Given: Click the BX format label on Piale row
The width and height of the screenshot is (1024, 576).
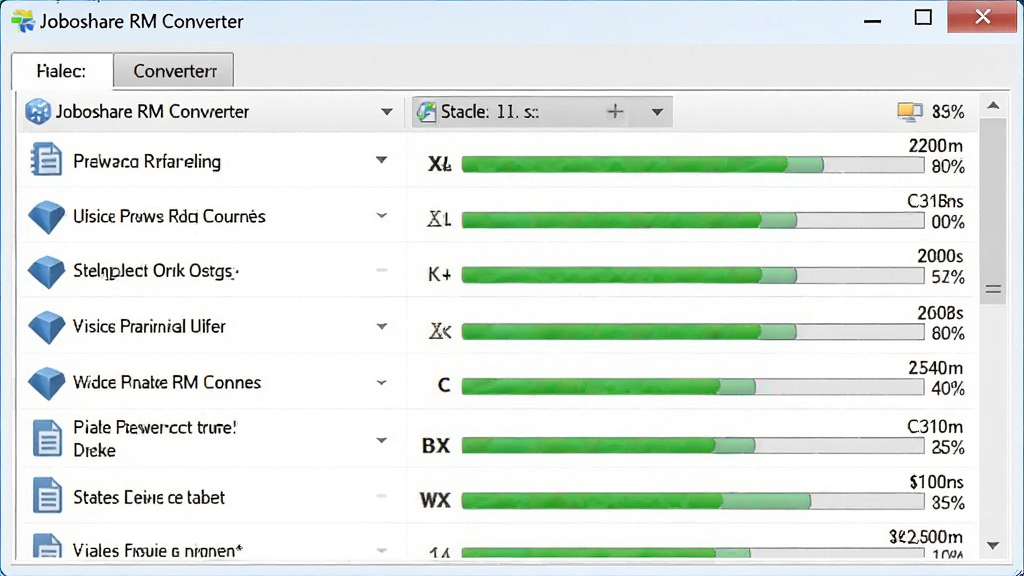Looking at the screenshot, I should coord(436,446).
